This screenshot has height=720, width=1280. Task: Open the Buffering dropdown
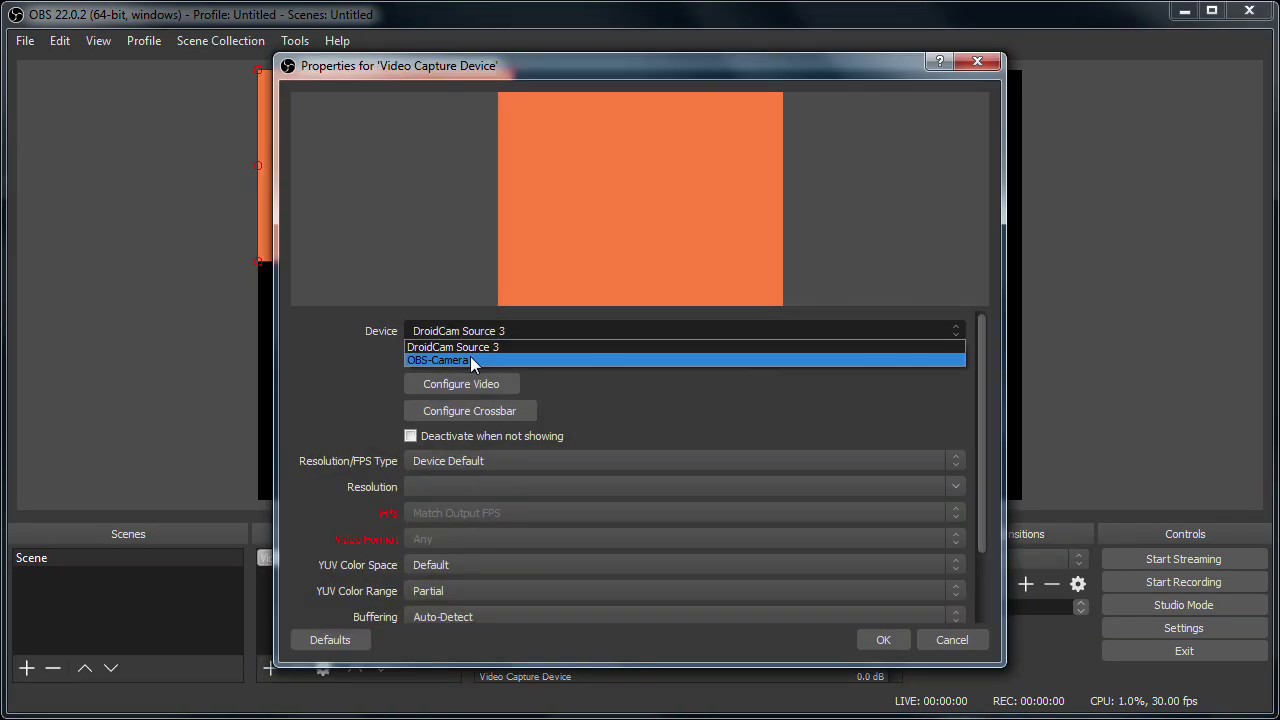coord(685,617)
